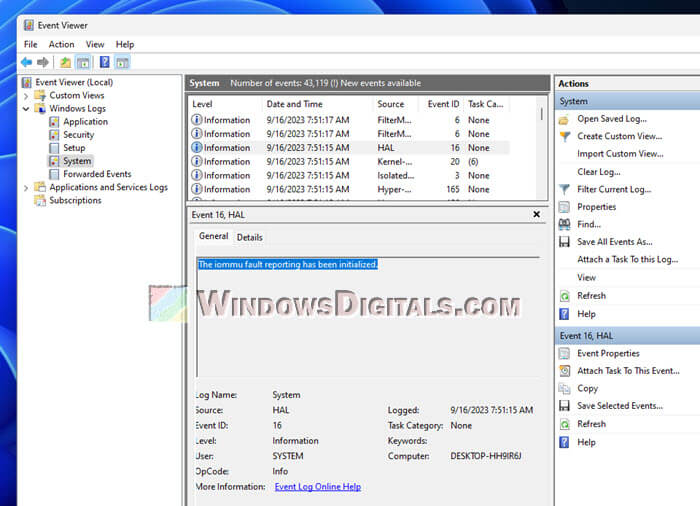
Task: Open the Event Log Online Help link
Action: [x=318, y=487]
